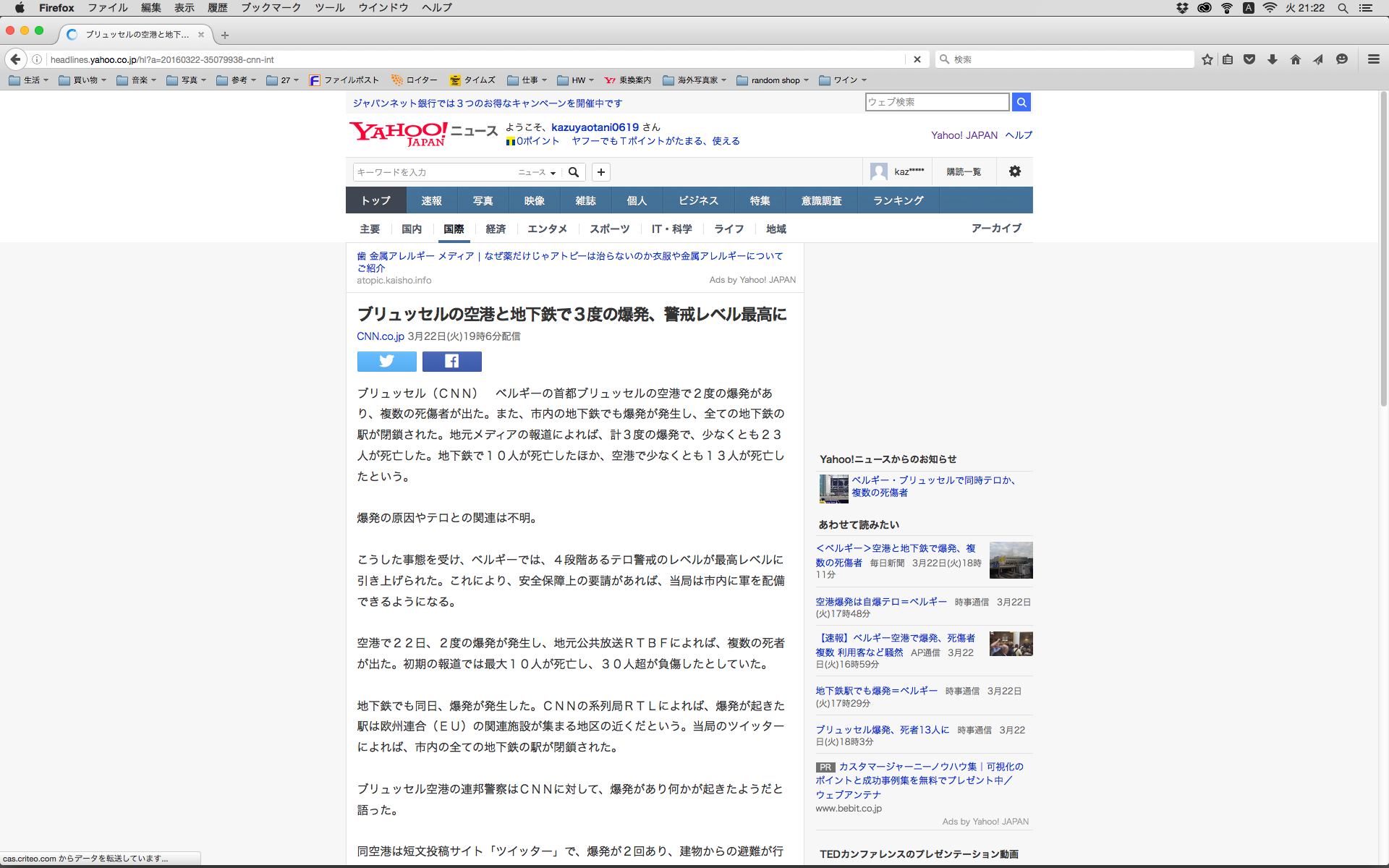Open the アーカイブ link
Image resolution: width=1389 pixels, height=868 pixels.
point(995,228)
